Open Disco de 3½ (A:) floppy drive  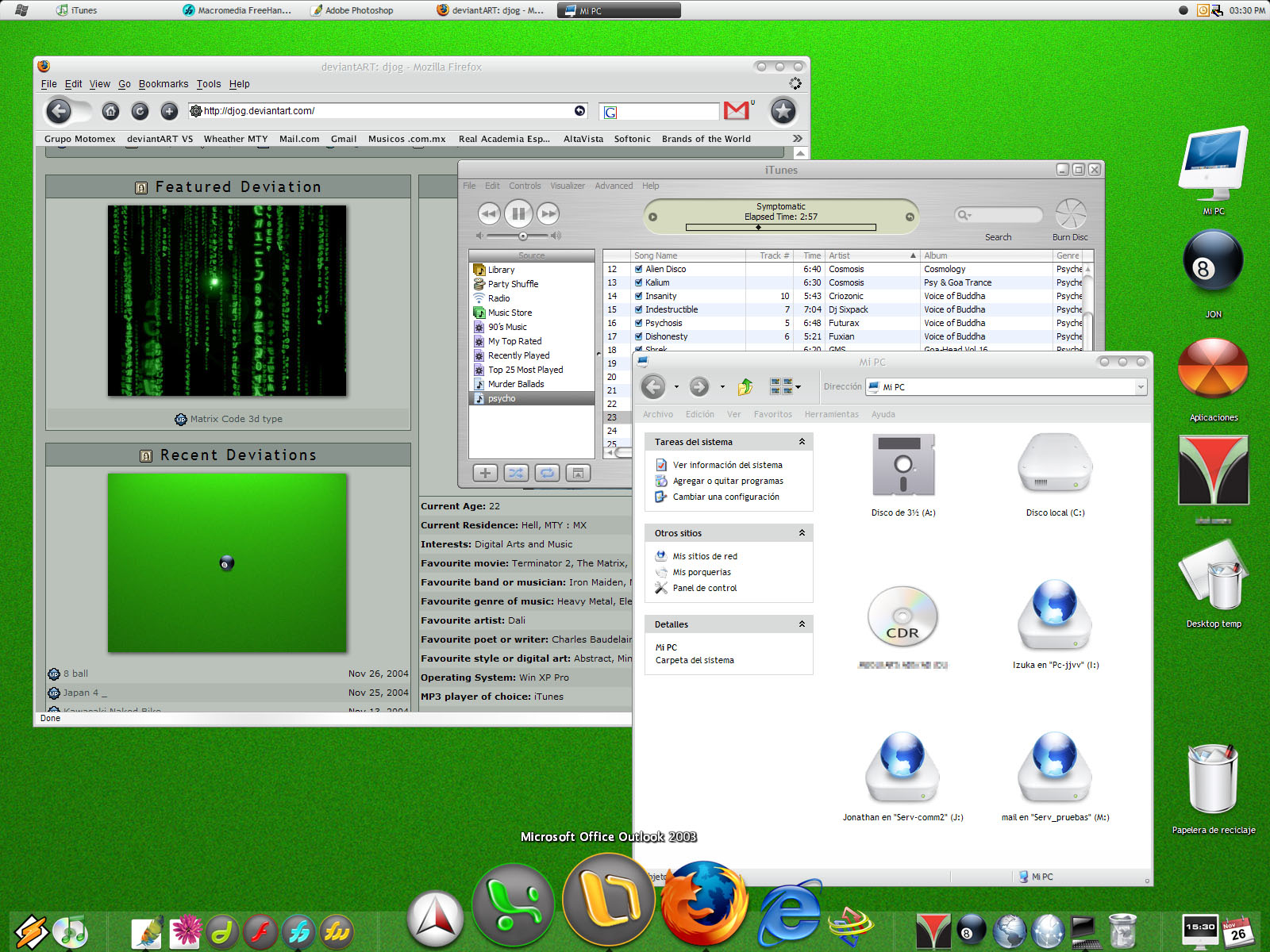[x=903, y=465]
